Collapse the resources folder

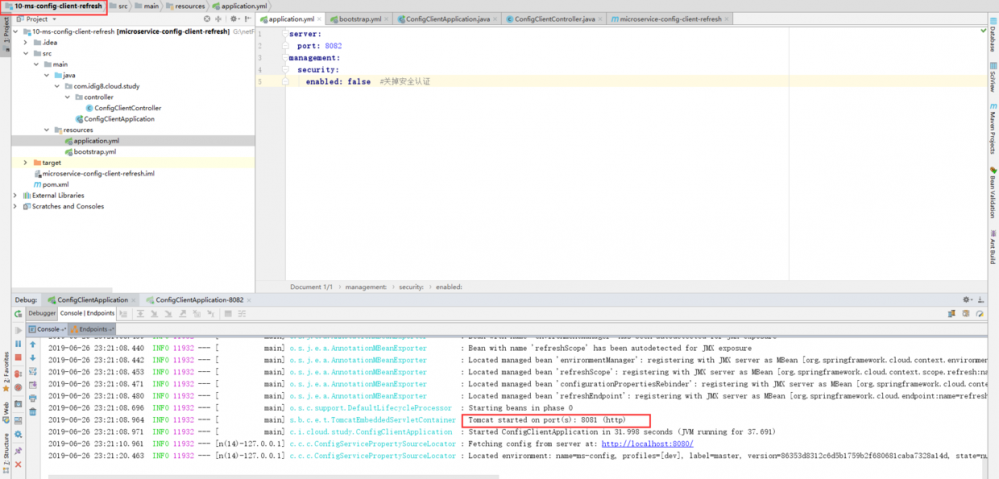pyautogui.click(x=47, y=130)
